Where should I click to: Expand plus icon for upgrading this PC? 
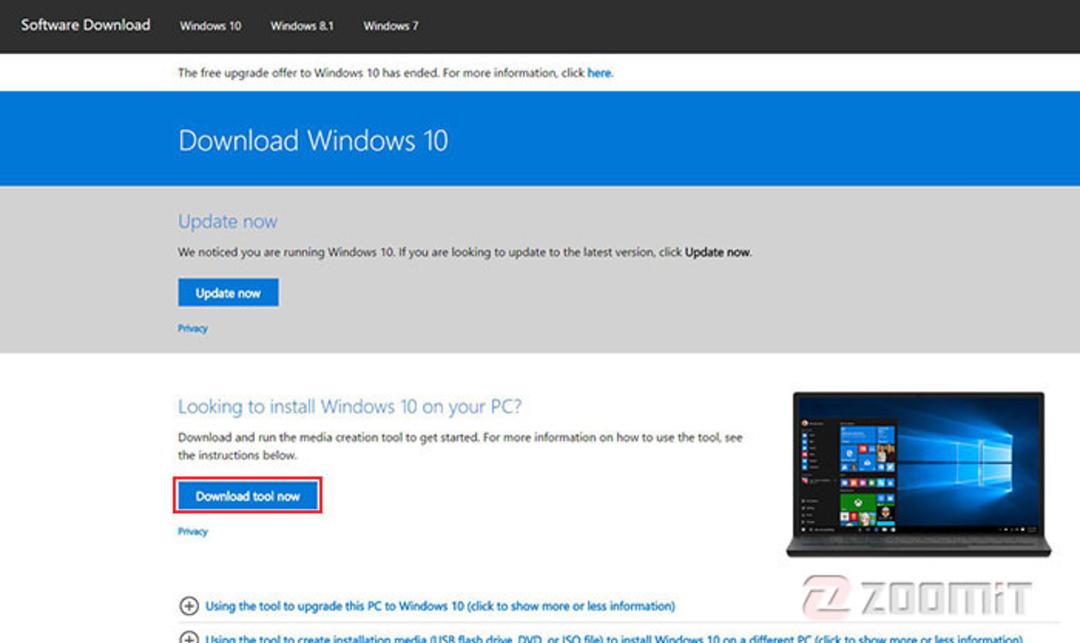point(189,606)
